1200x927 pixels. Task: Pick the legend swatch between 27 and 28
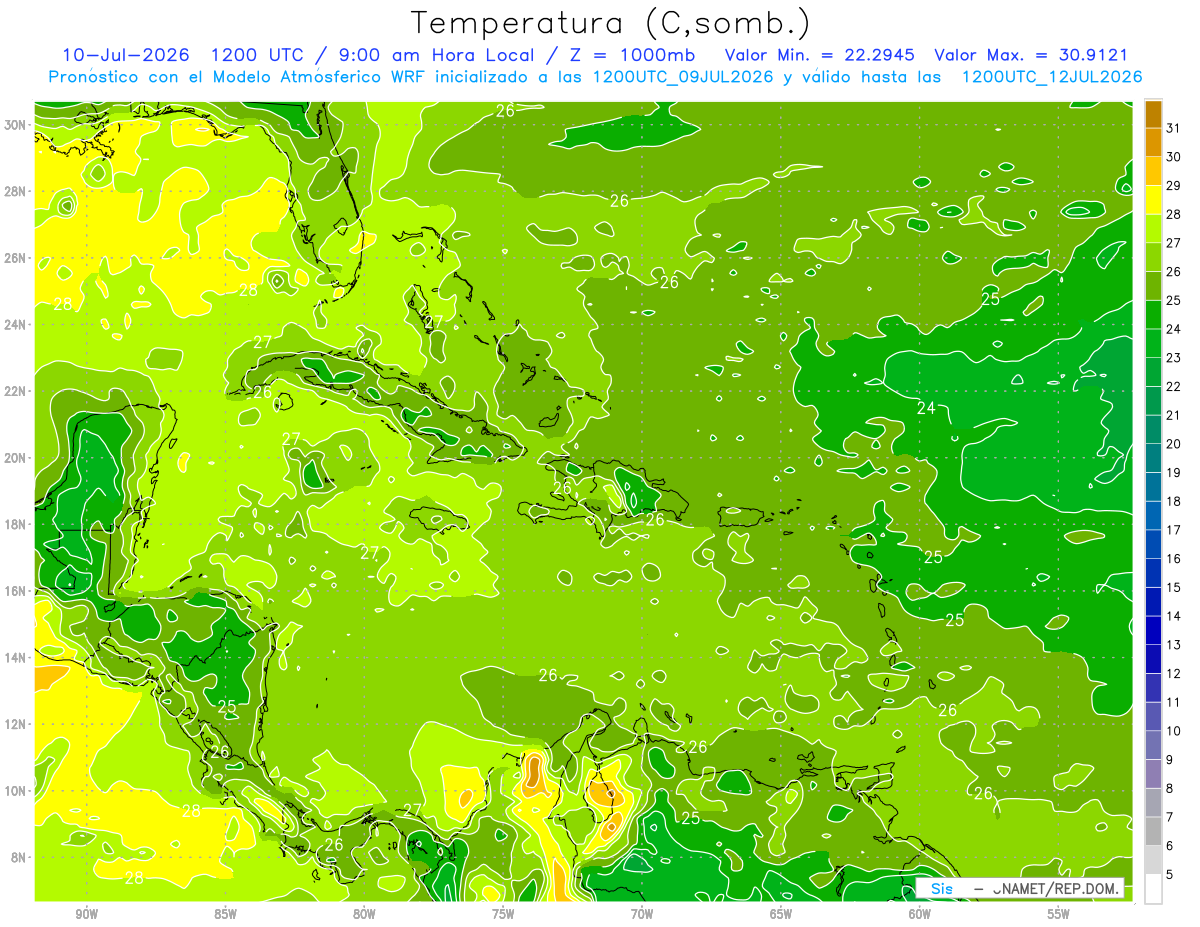[x=1153, y=229]
